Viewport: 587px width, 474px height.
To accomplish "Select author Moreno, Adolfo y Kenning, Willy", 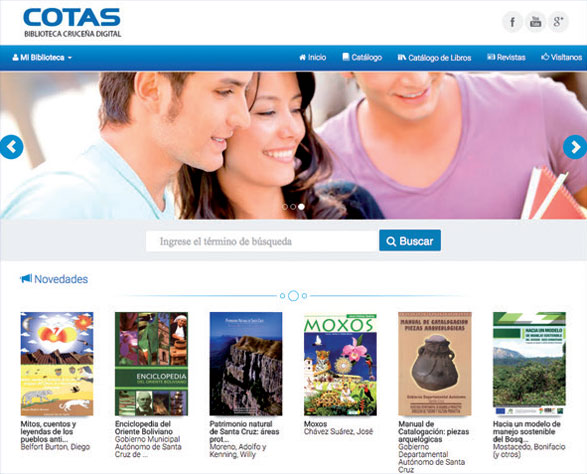I will 238,451.
